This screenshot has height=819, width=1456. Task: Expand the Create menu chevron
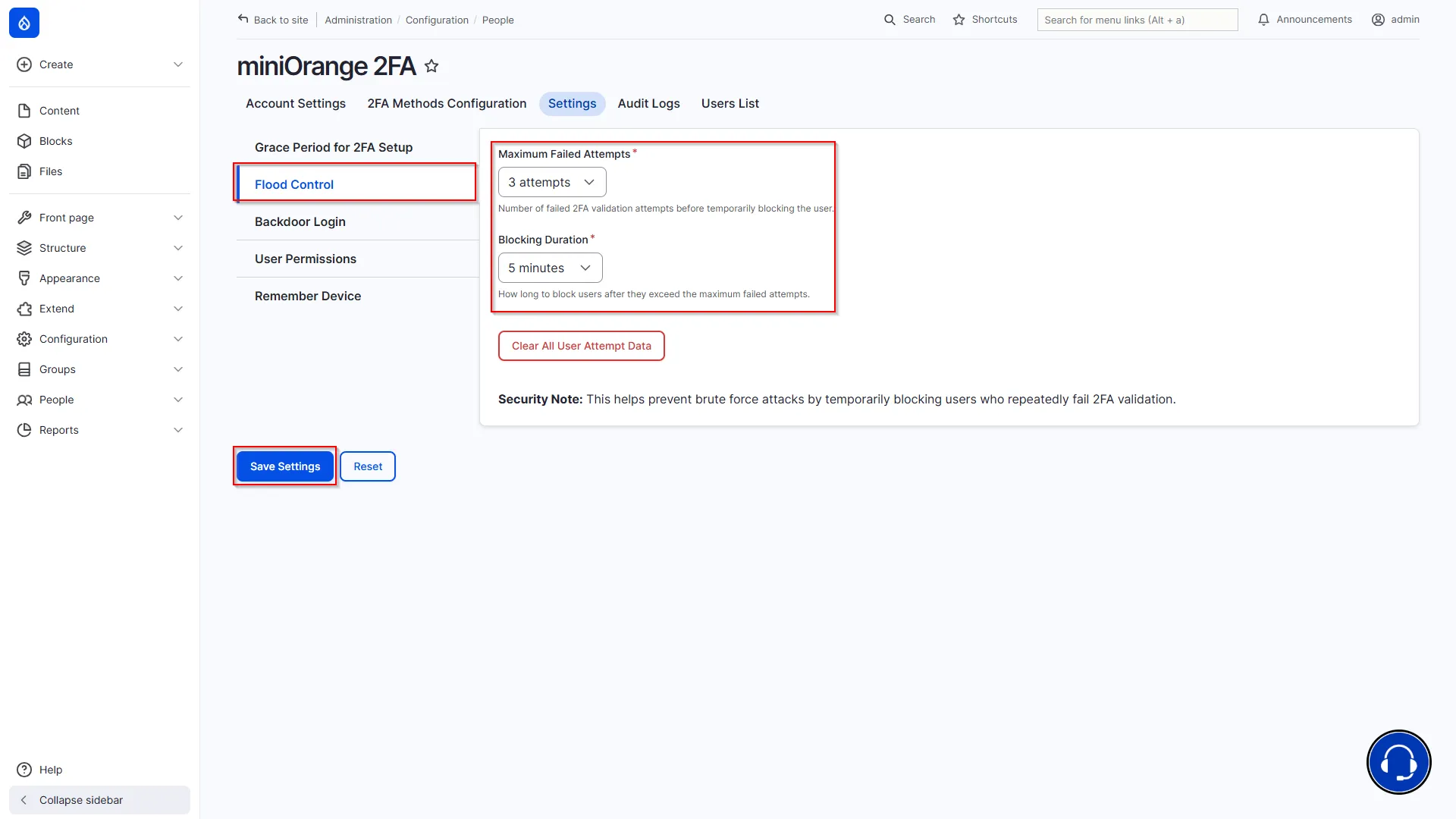[178, 64]
